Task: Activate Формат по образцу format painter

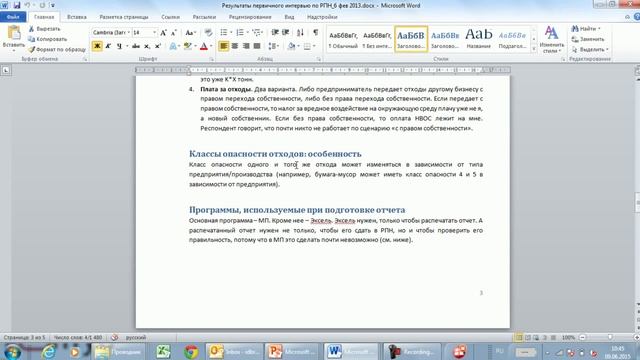Action: [x=57, y=49]
